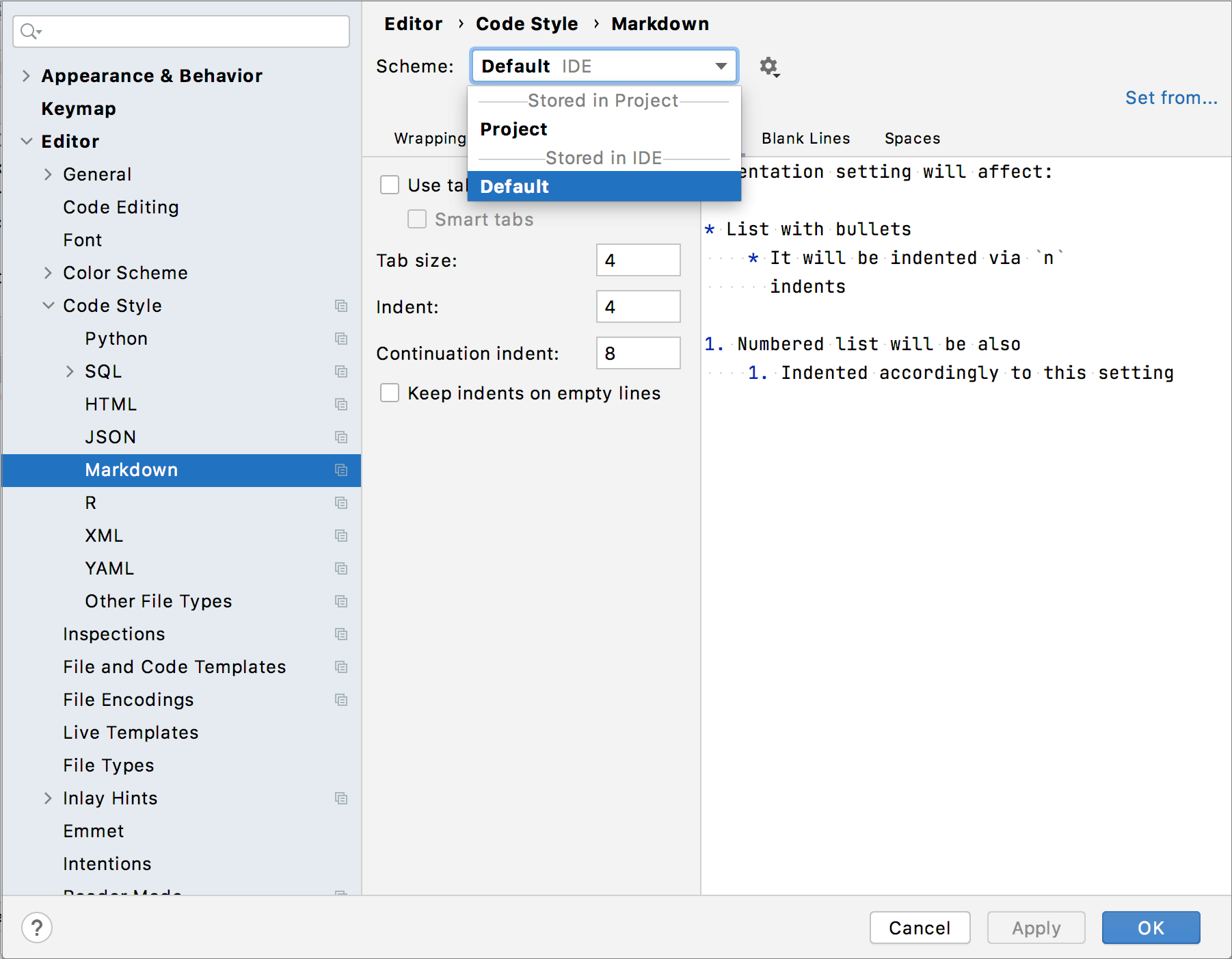Click the copy settings icon beside Markdown

click(341, 470)
